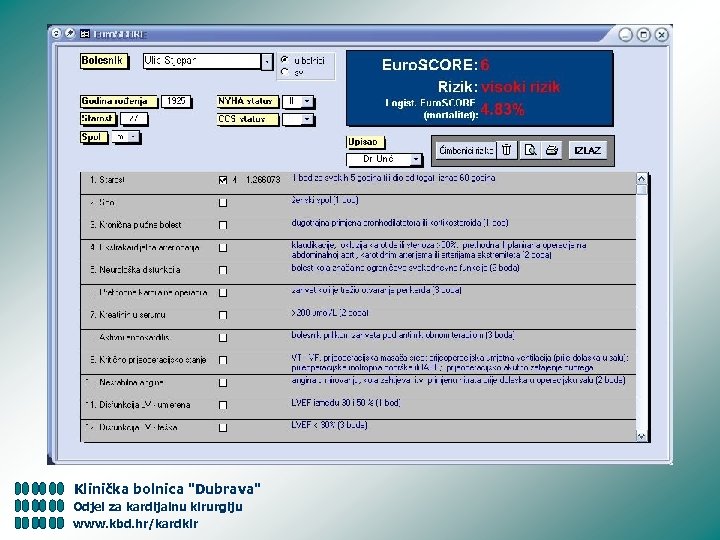Click the Starost field showing 77
Screen dimensions: 720x540
point(134,119)
